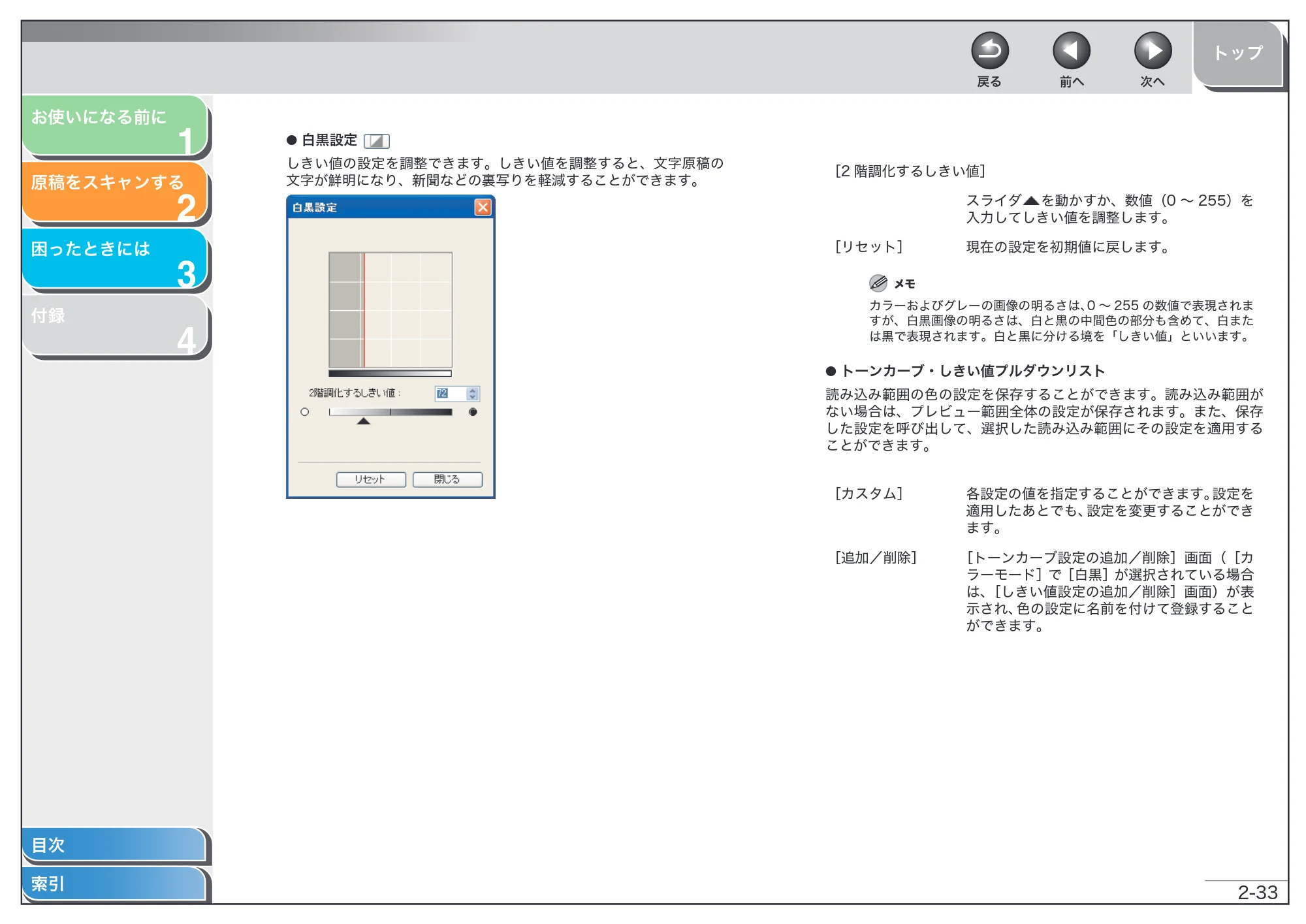
Task: Click the [追加／削除] term text
Action: point(876,558)
